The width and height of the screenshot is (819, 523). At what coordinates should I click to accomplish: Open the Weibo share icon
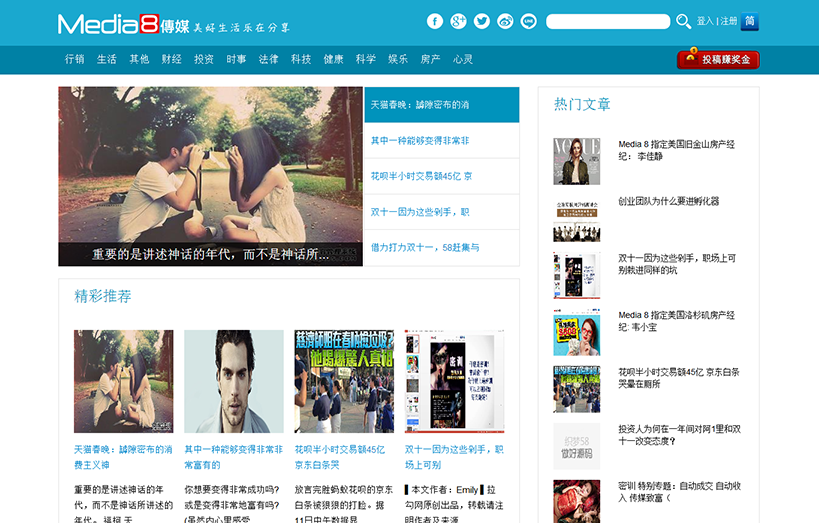coord(505,21)
